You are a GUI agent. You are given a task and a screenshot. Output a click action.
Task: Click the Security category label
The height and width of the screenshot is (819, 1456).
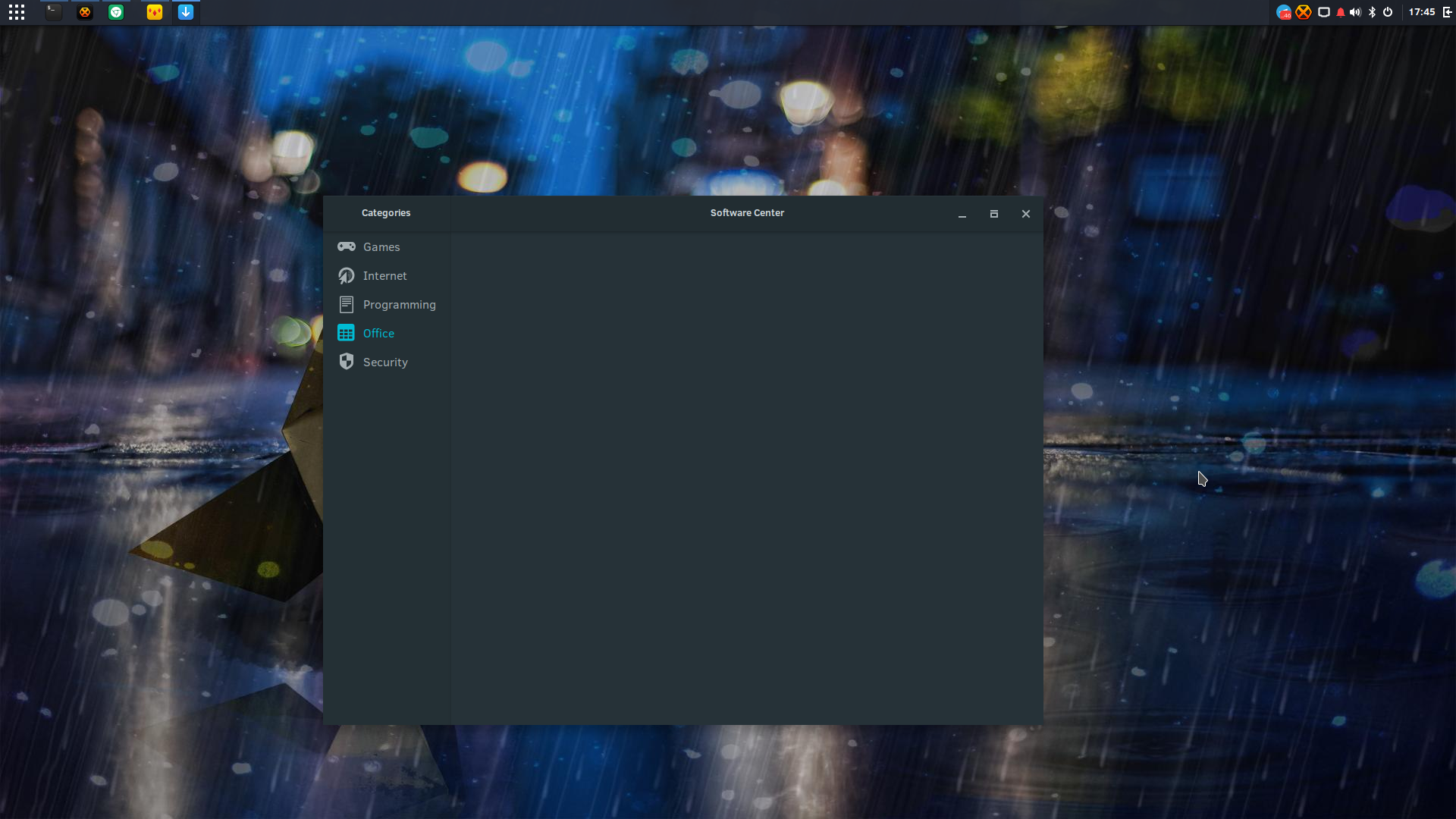point(385,362)
